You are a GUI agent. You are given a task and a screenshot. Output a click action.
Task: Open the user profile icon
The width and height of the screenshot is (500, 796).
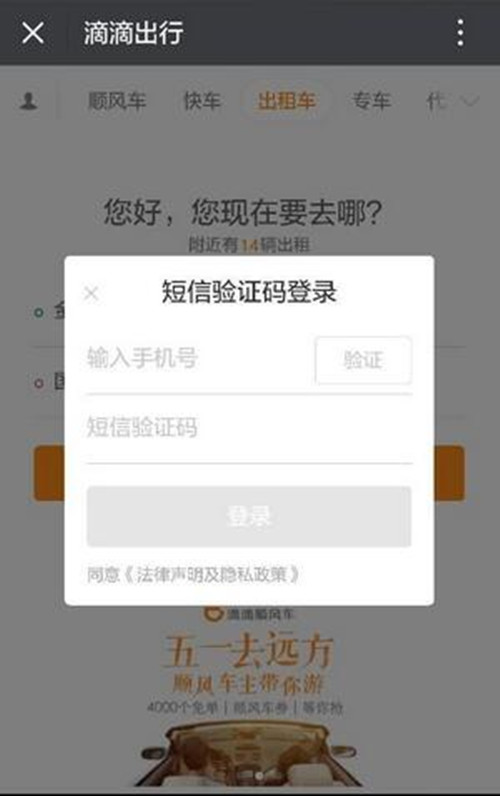[x=28, y=101]
